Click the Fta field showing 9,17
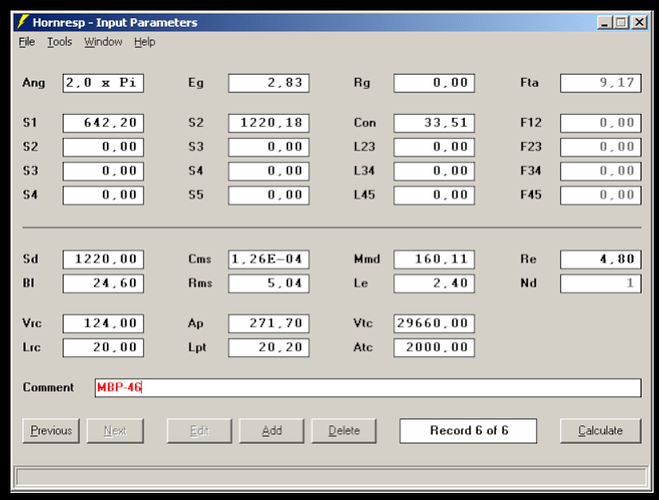This screenshot has width=659, height=500. coord(601,83)
